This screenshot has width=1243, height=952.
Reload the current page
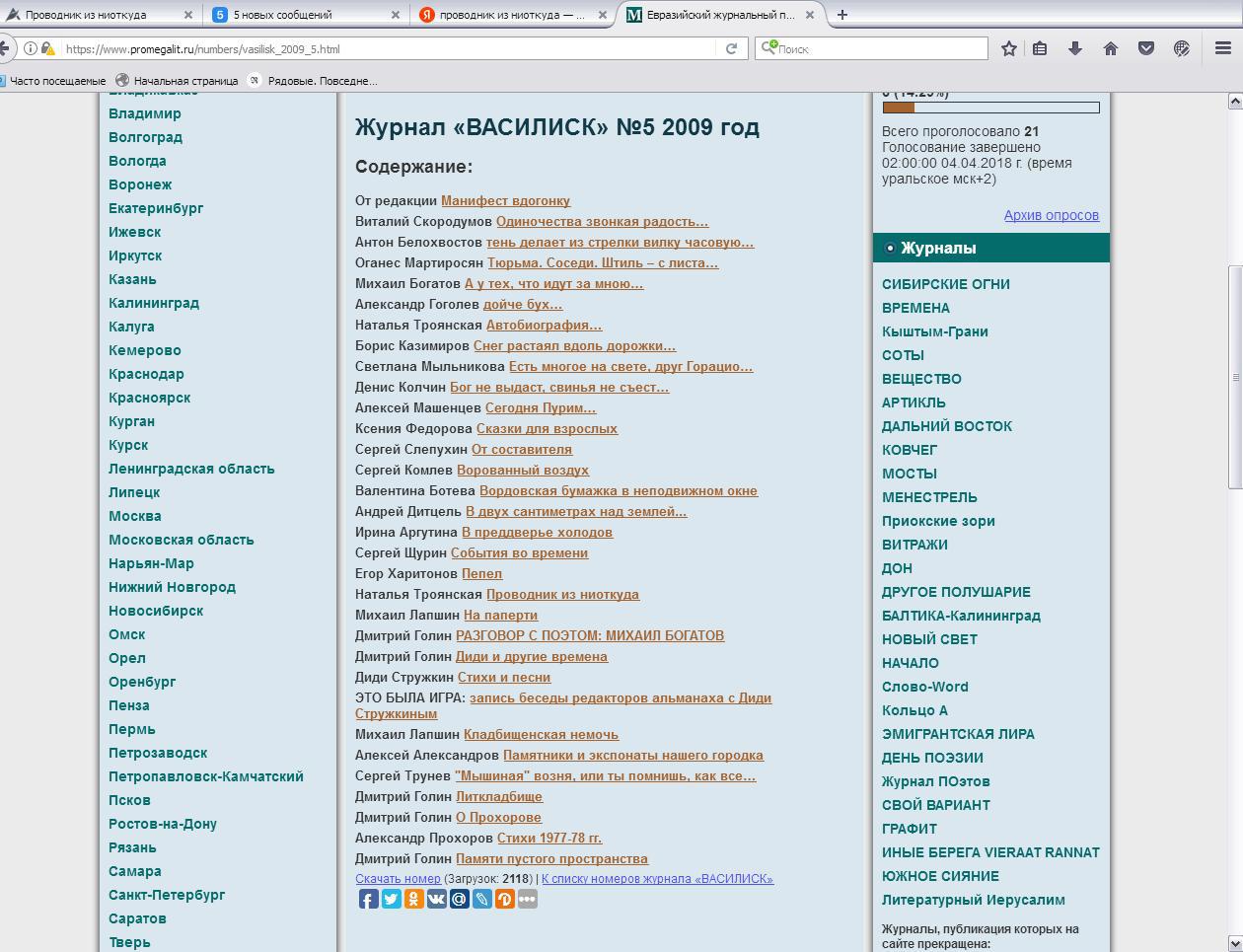click(731, 48)
